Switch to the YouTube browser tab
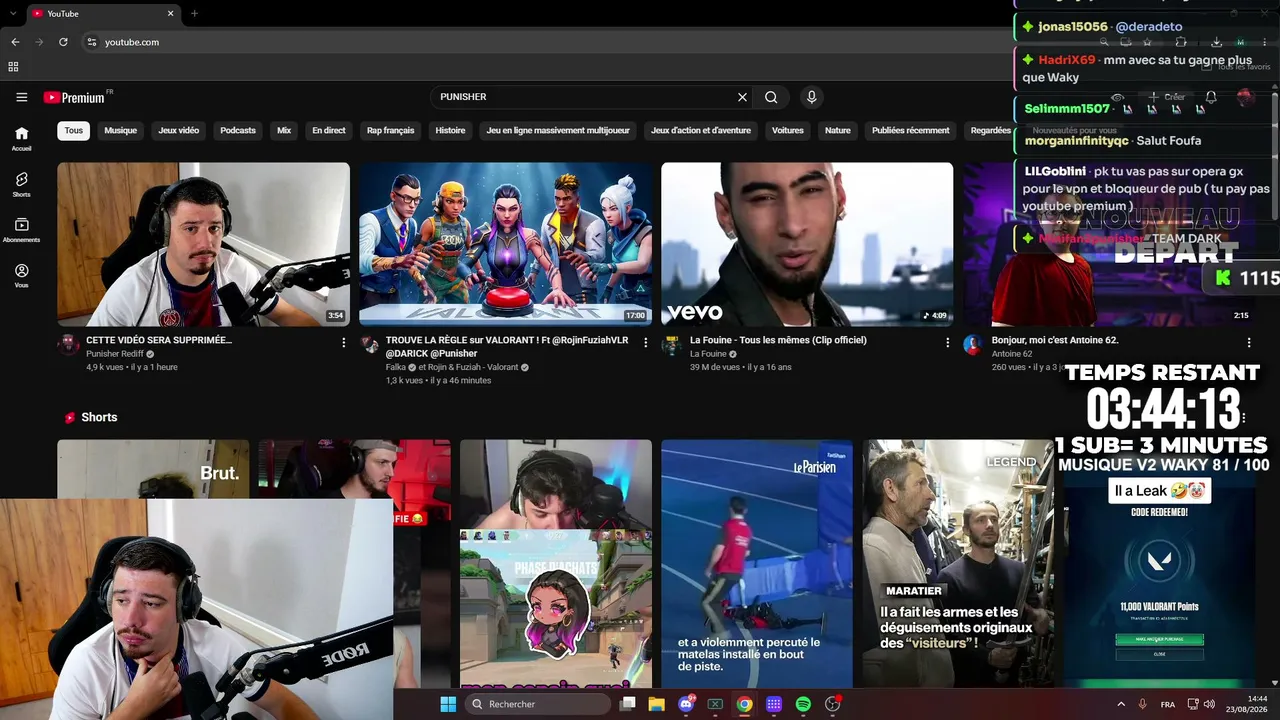This screenshot has height=720, width=1280. [102, 13]
